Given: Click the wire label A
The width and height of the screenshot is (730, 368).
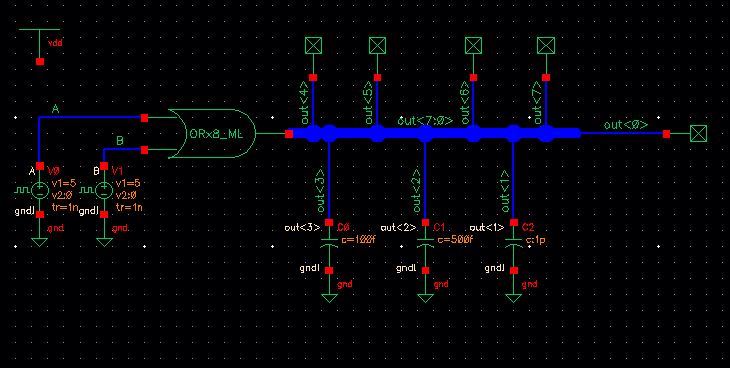Looking at the screenshot, I should 55,109.
